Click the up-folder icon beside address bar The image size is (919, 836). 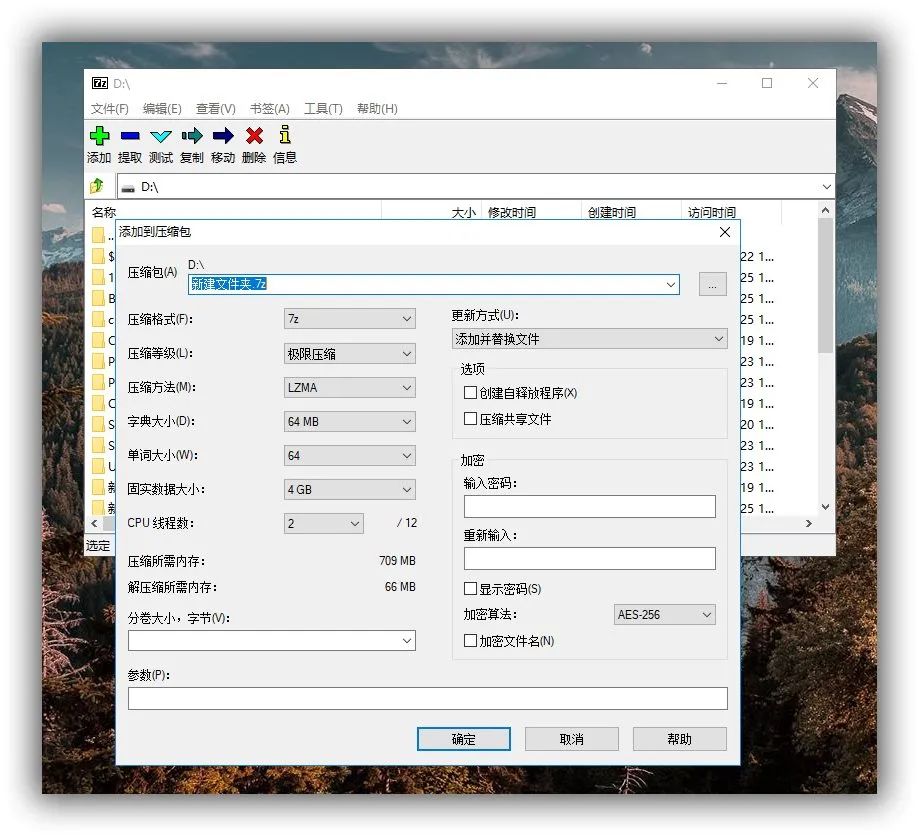(x=97, y=186)
